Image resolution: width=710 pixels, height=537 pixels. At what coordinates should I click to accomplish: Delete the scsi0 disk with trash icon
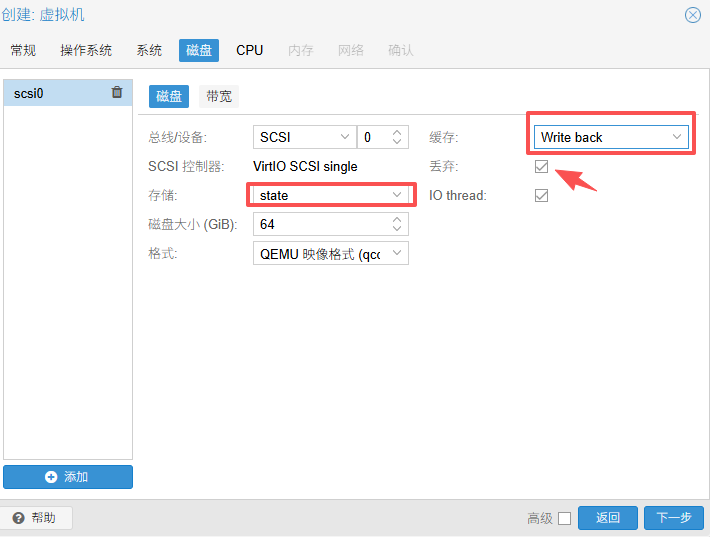pyautogui.click(x=117, y=93)
